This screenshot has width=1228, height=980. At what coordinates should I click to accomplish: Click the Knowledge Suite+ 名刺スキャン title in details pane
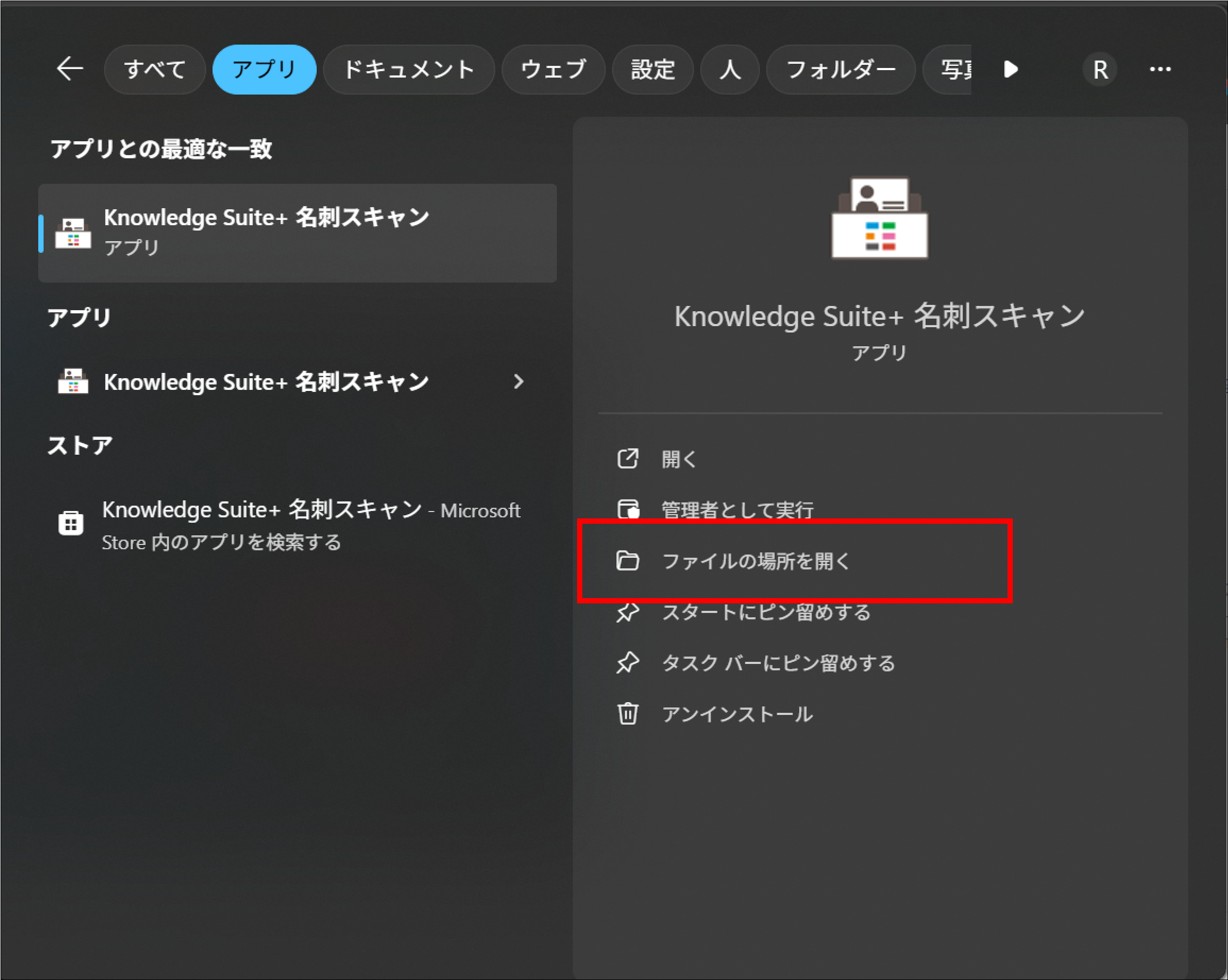click(x=880, y=316)
